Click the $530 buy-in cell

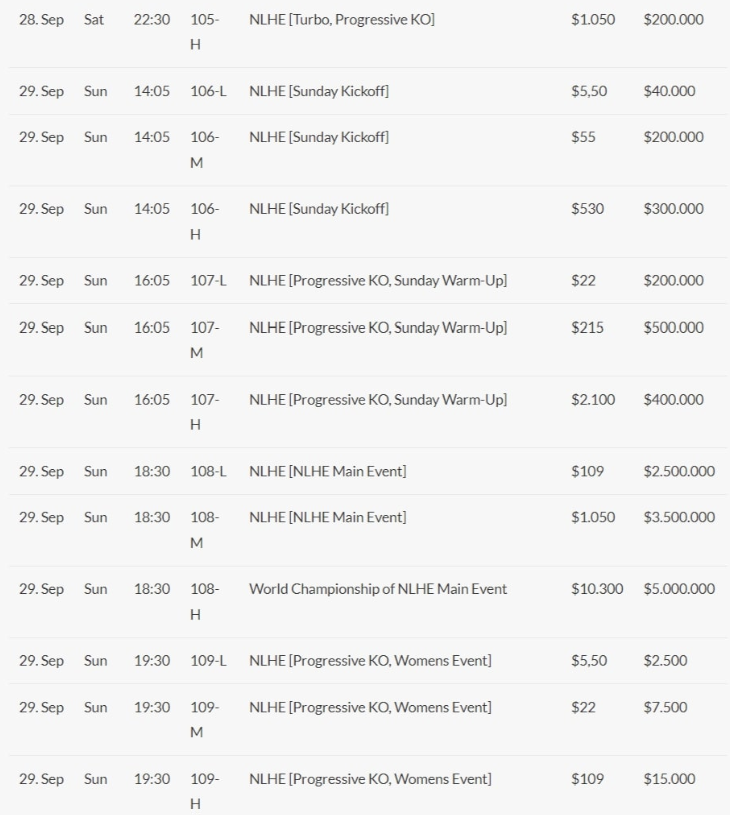click(587, 209)
